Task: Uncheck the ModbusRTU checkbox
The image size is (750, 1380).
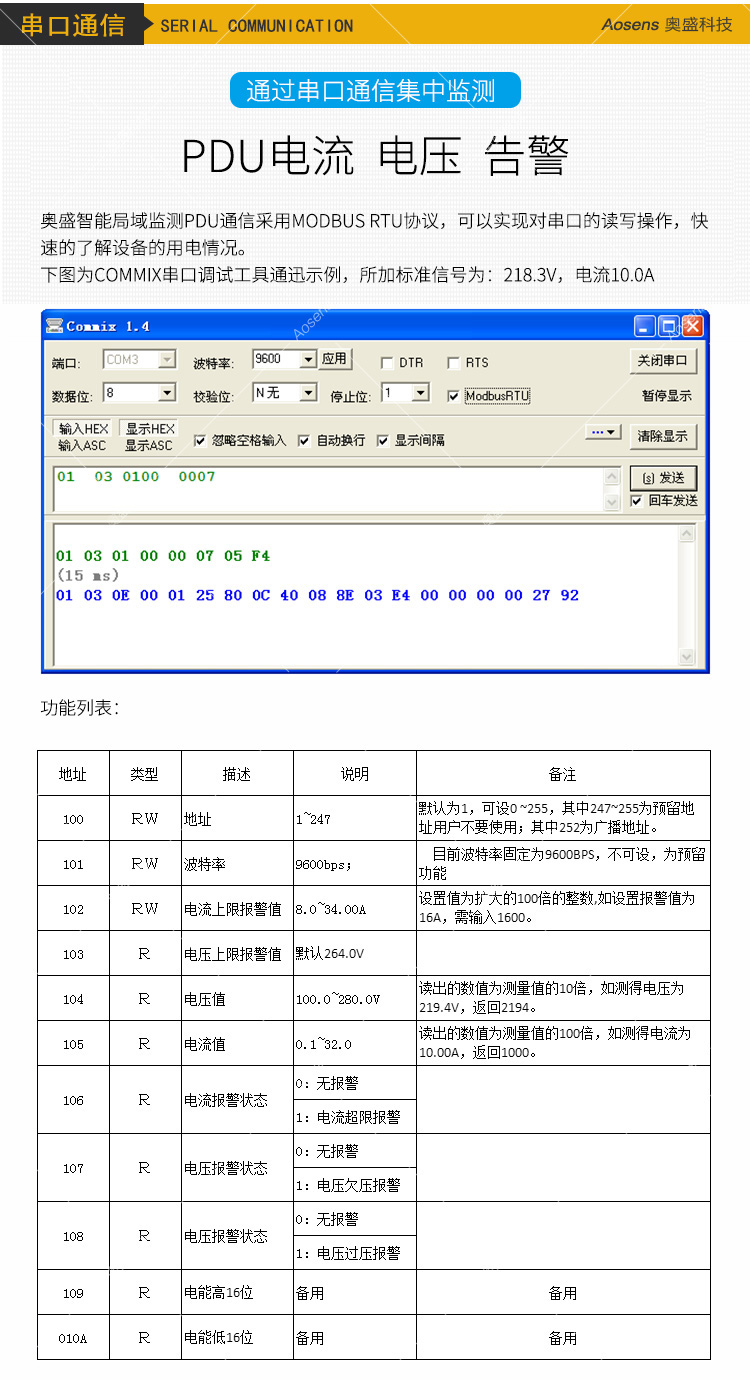Action: [x=453, y=396]
